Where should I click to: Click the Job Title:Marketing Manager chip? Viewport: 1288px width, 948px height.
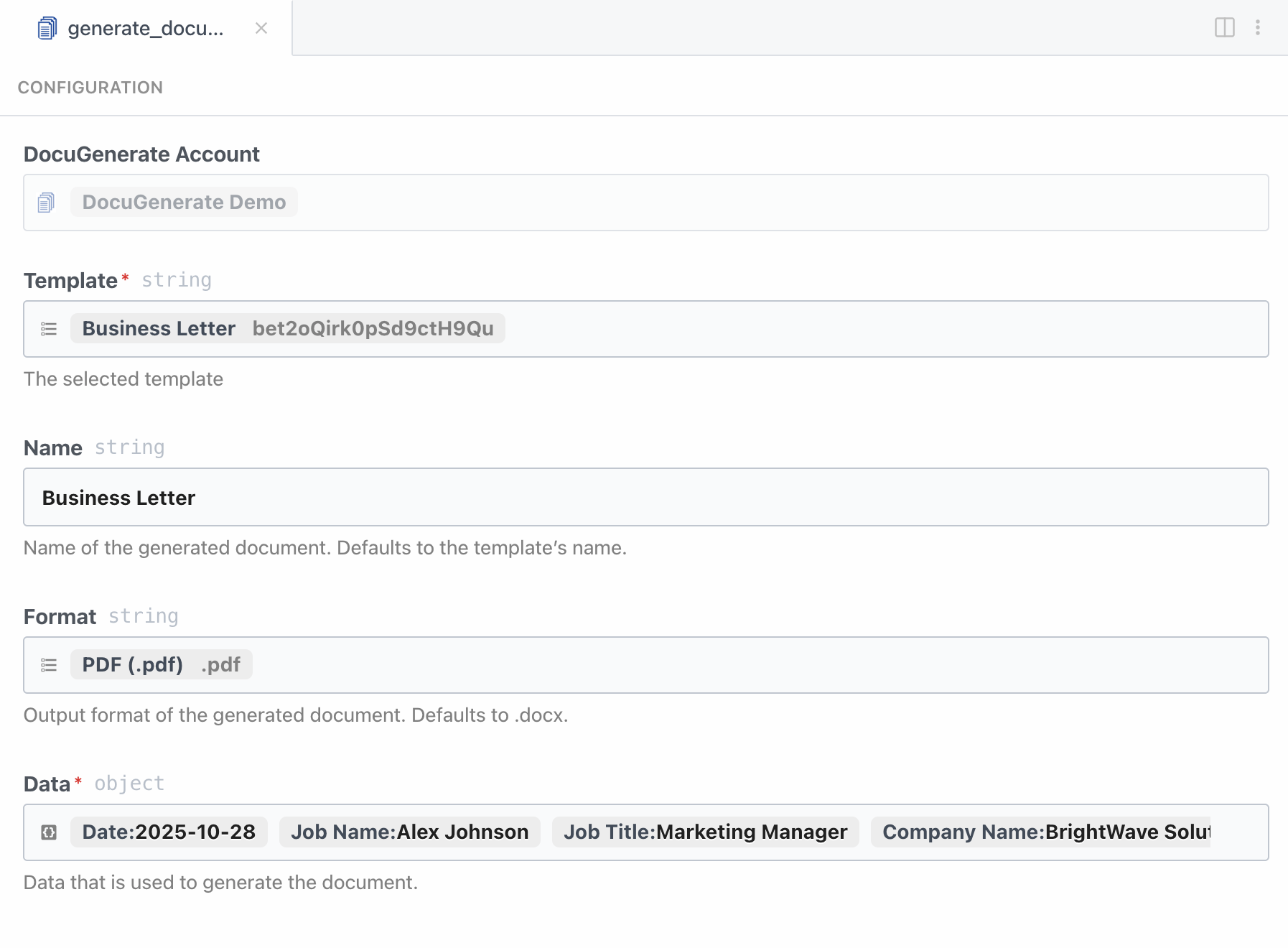pos(705,832)
